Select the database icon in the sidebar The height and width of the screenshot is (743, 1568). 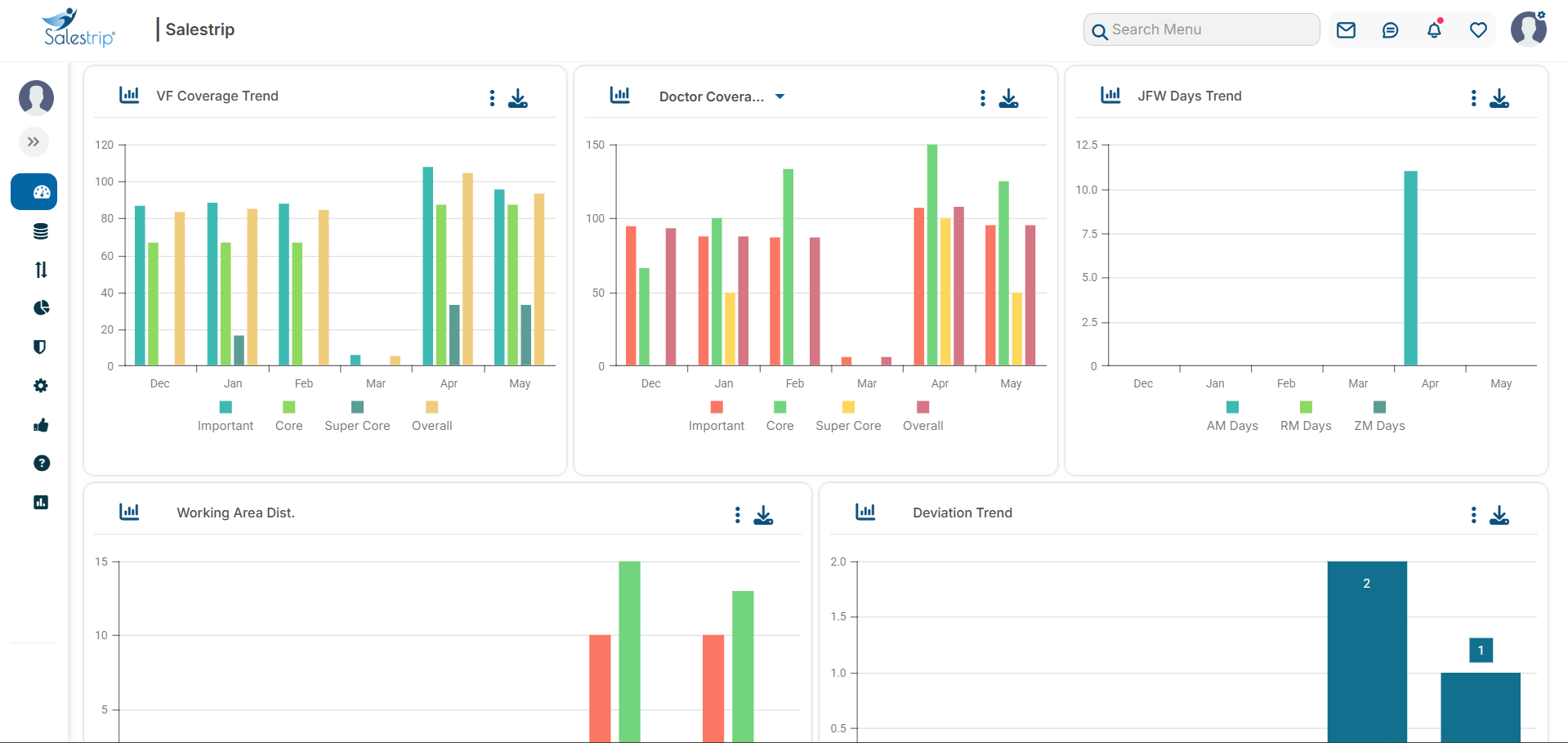[40, 231]
